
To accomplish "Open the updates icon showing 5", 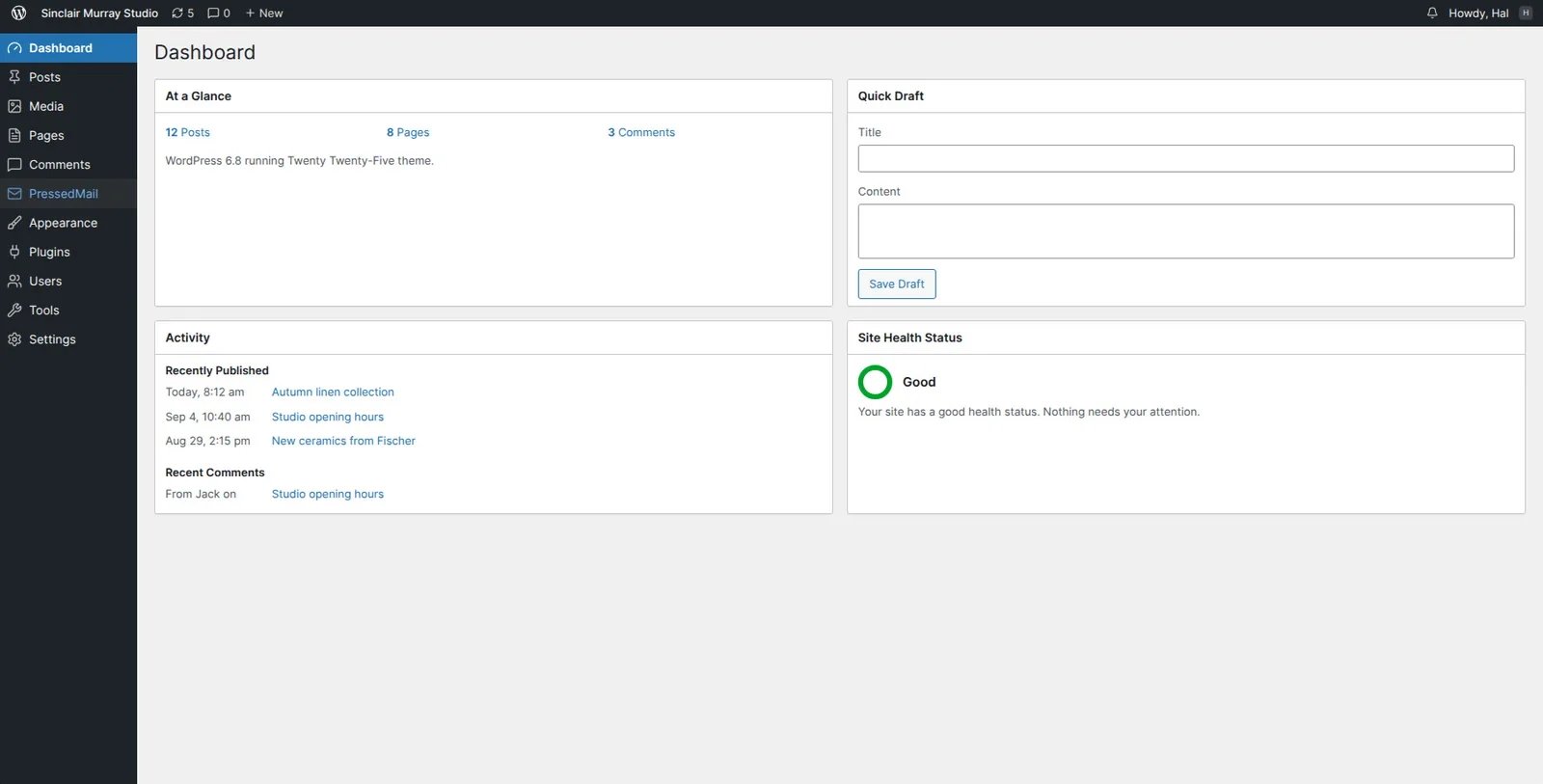I will 177,14.
